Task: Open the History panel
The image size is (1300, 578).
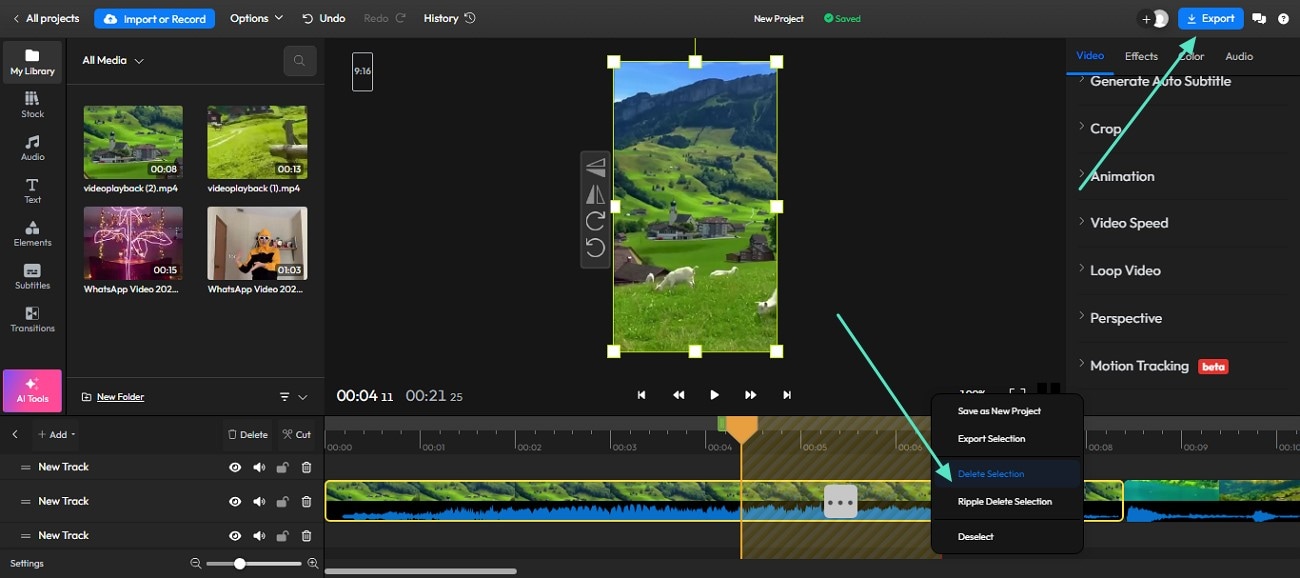Action: (449, 18)
